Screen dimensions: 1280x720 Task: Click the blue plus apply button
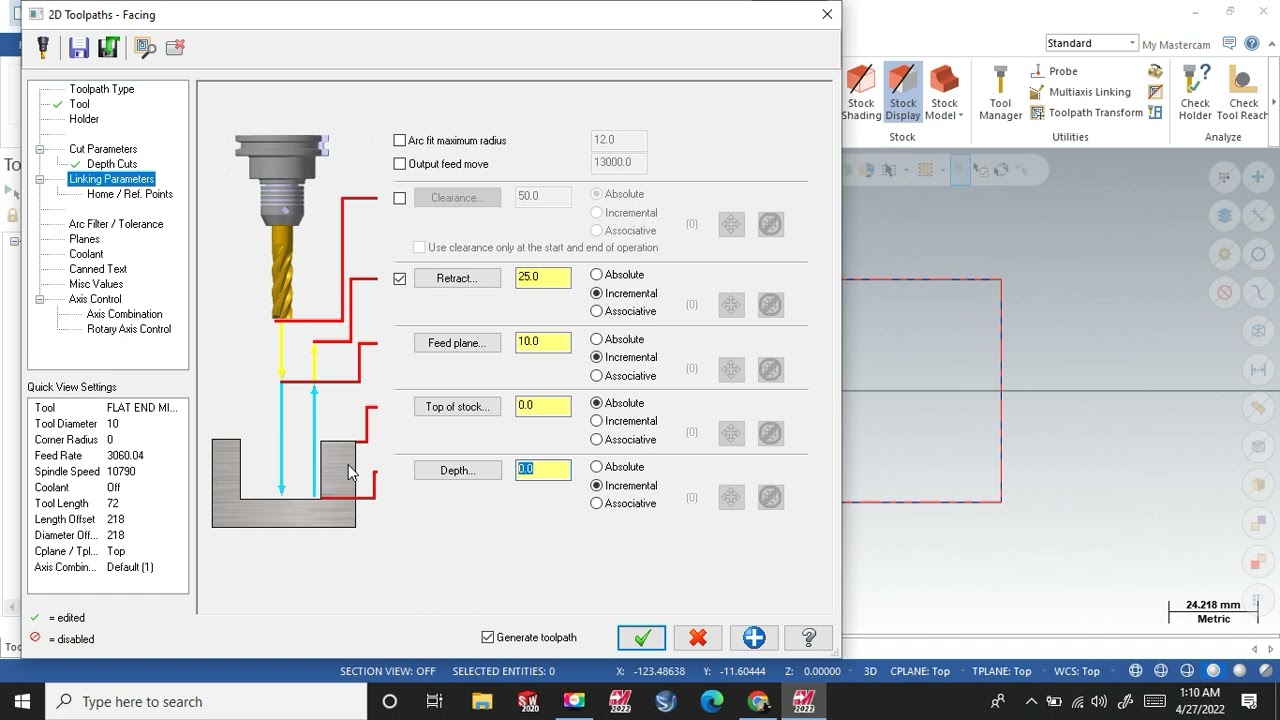click(x=754, y=638)
